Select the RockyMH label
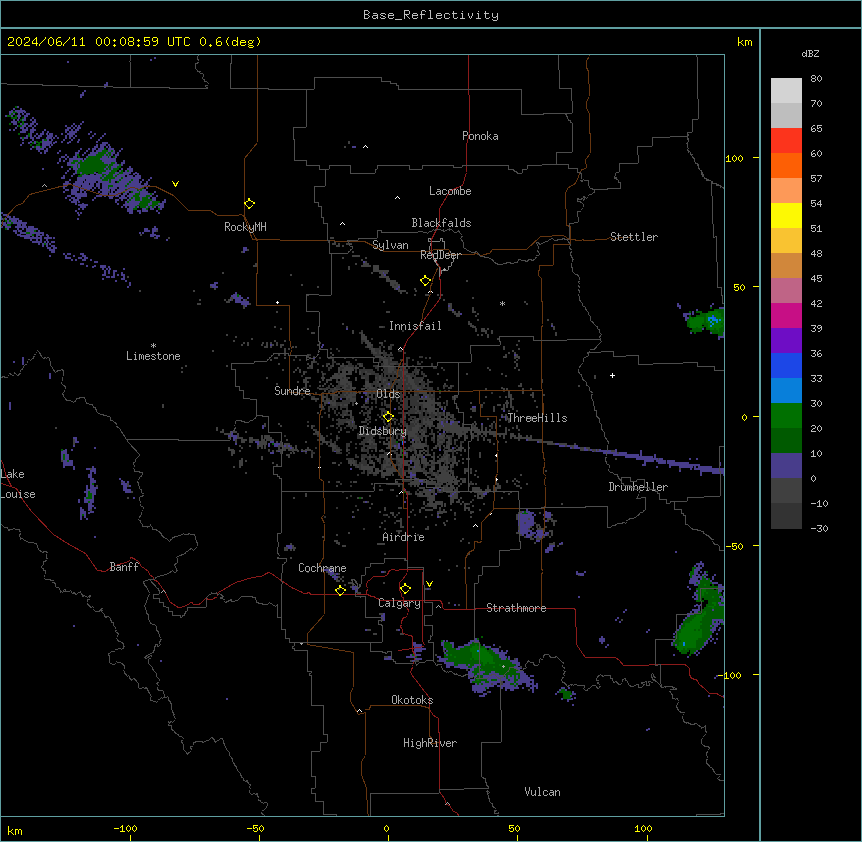This screenshot has height=842, width=862. click(x=245, y=227)
